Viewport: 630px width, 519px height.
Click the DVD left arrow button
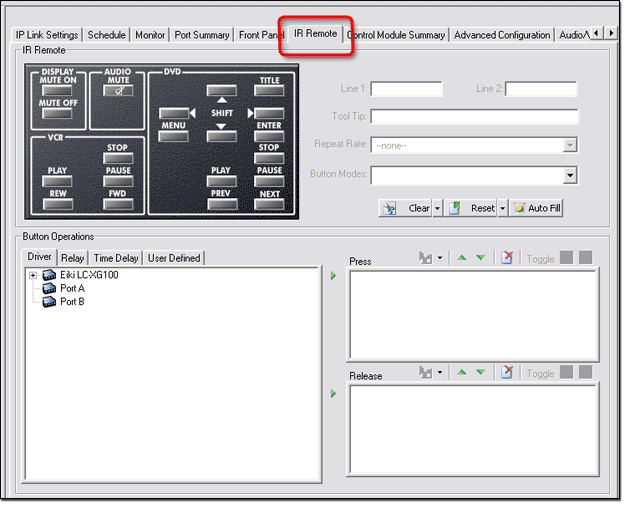175,113
